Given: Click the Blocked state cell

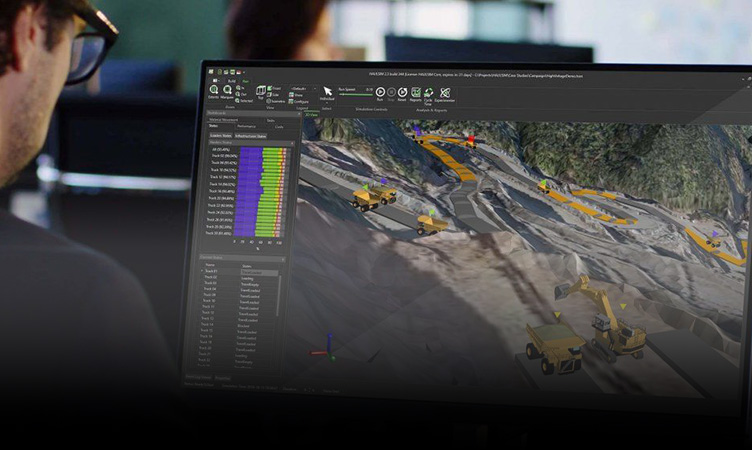Looking at the screenshot, I should coord(244,325).
